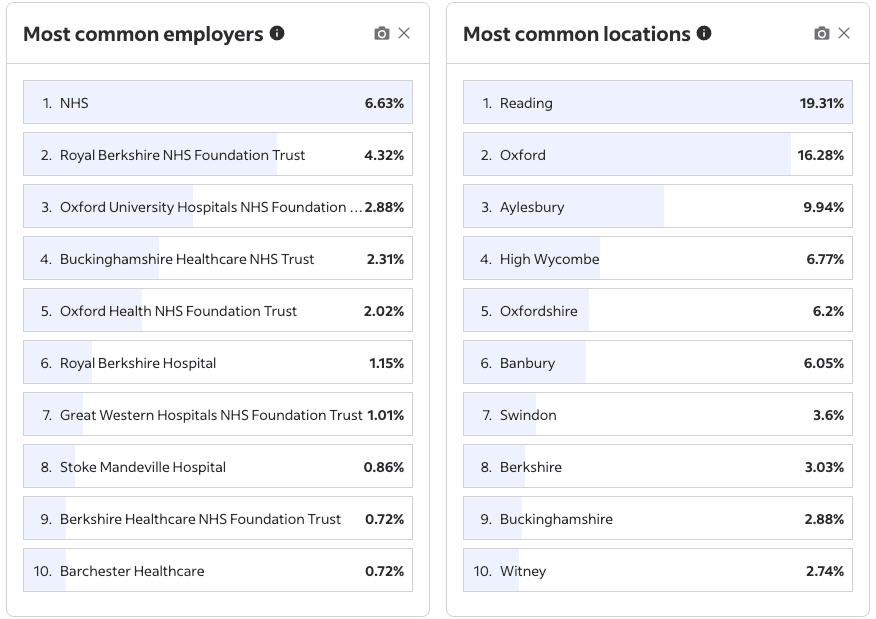The image size is (876, 619).
Task: Click the Royal Berkshire Hospital row
Action: click(x=218, y=363)
